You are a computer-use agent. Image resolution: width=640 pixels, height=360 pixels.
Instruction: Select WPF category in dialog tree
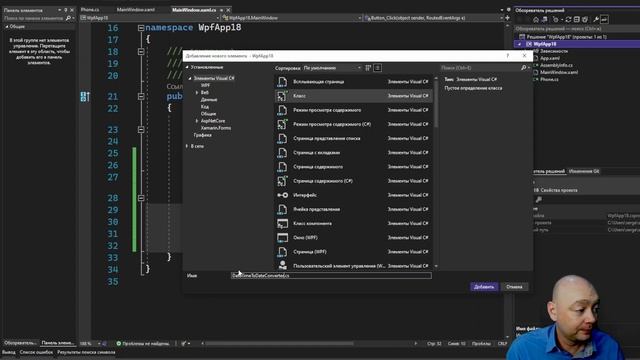point(205,85)
